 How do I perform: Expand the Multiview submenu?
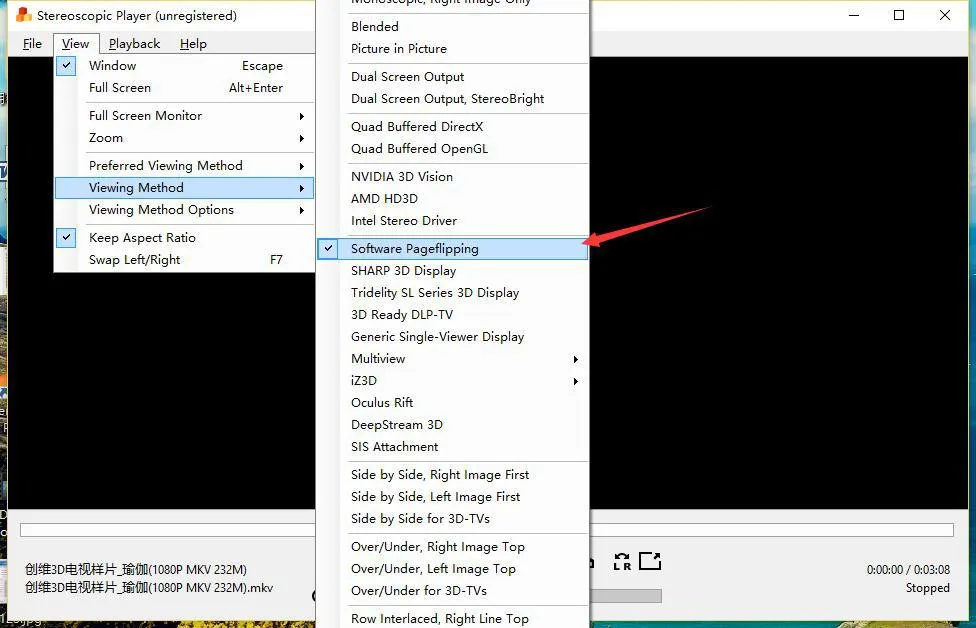(x=453, y=359)
